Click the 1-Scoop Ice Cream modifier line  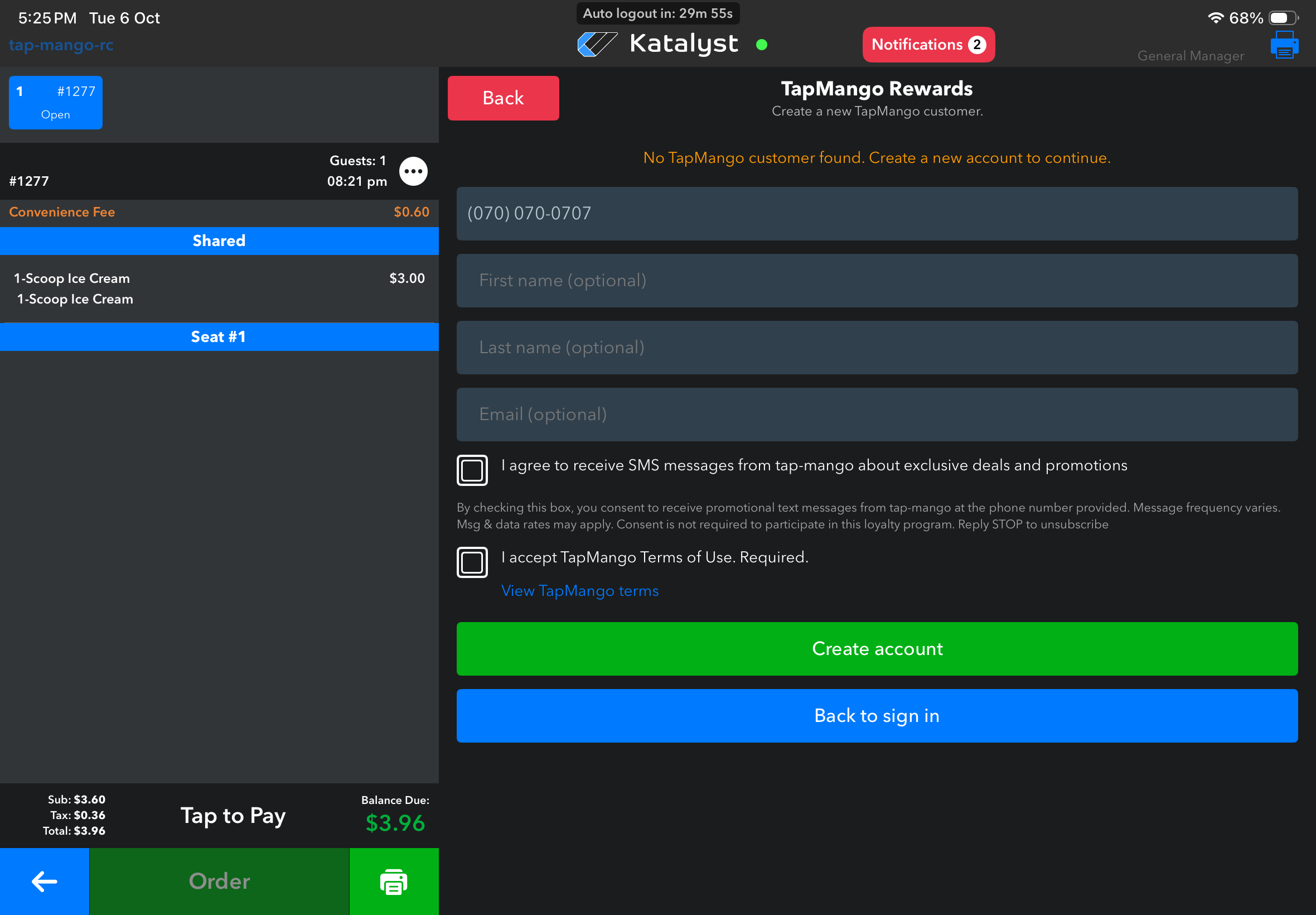point(75,299)
